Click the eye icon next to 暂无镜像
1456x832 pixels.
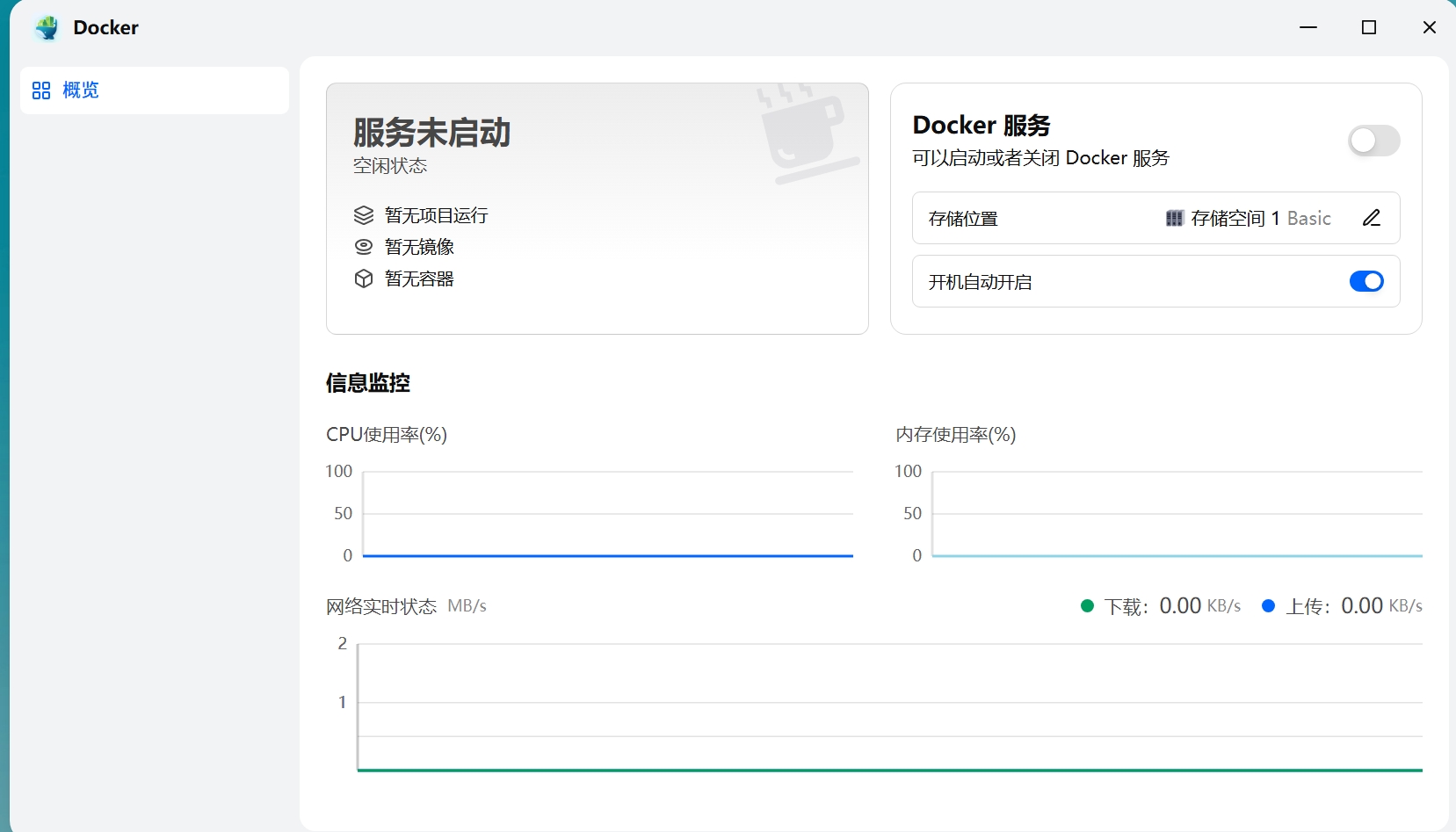pyautogui.click(x=365, y=246)
